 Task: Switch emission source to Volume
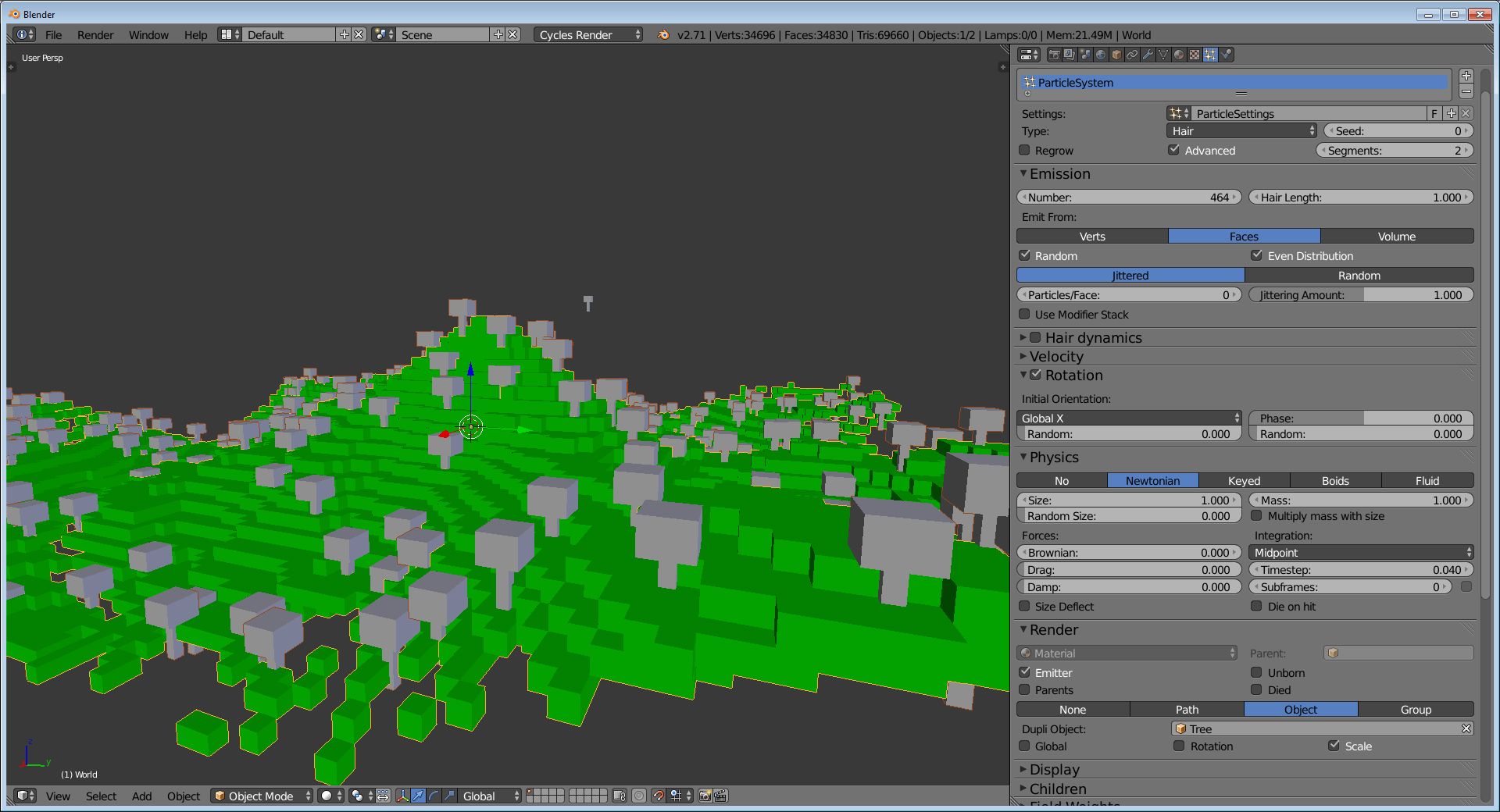click(1395, 236)
